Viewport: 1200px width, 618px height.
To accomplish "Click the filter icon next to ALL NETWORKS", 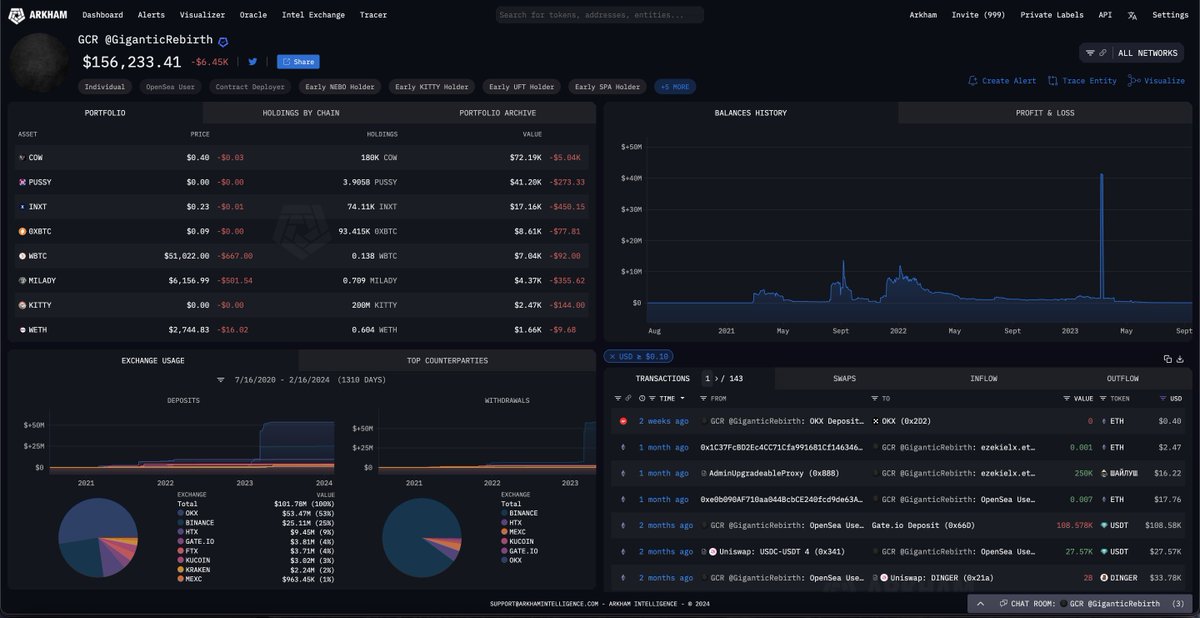I will pos(1089,52).
